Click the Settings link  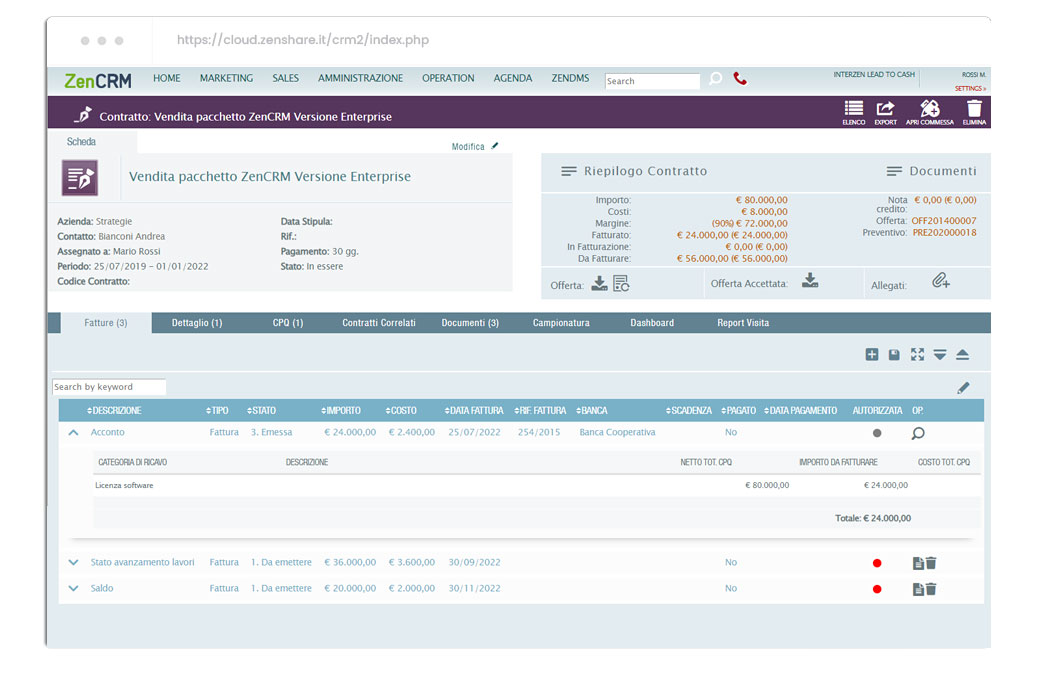click(970, 88)
